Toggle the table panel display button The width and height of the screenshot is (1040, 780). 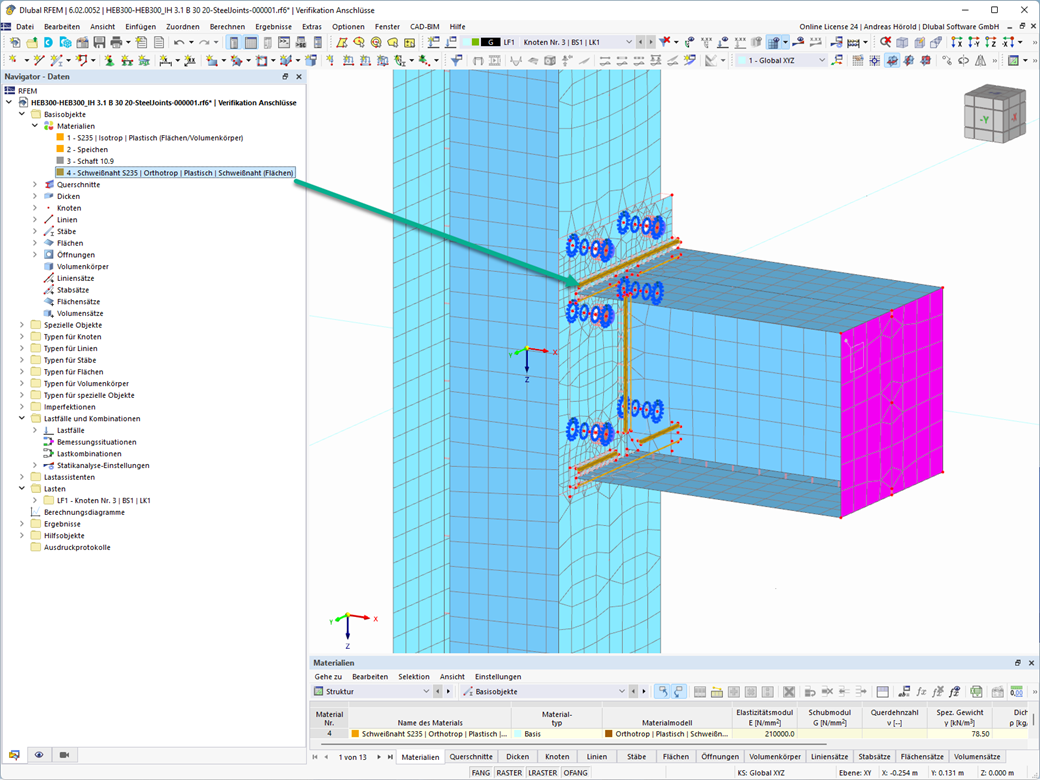[x=251, y=42]
